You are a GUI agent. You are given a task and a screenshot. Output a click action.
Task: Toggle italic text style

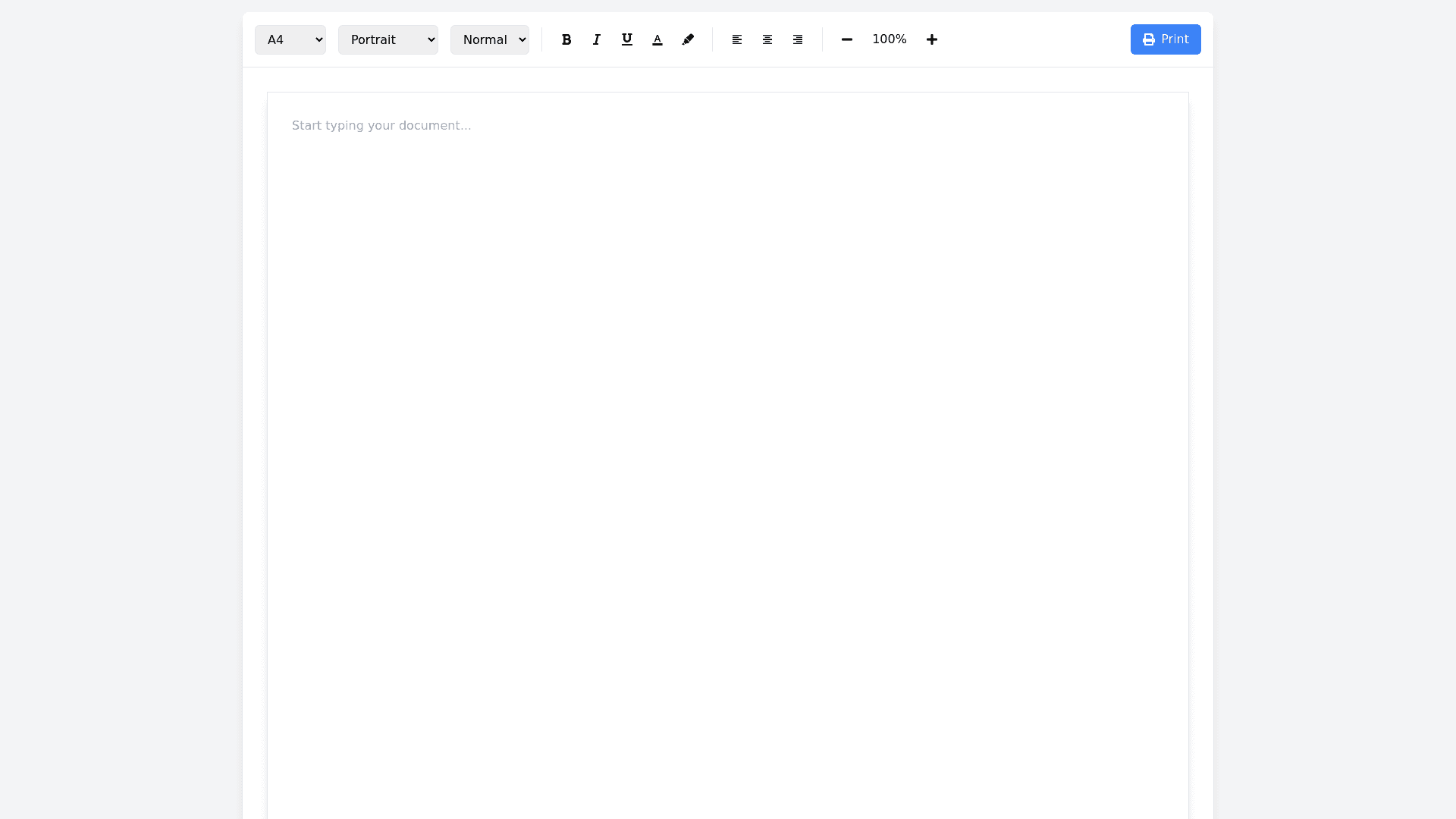597,39
